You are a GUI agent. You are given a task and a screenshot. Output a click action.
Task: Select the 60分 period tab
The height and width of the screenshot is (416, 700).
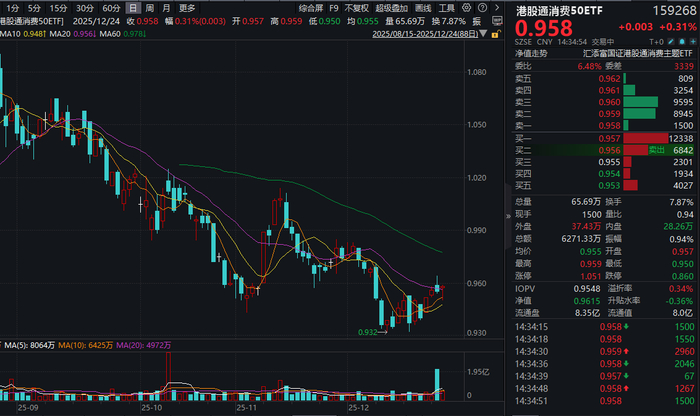point(111,8)
